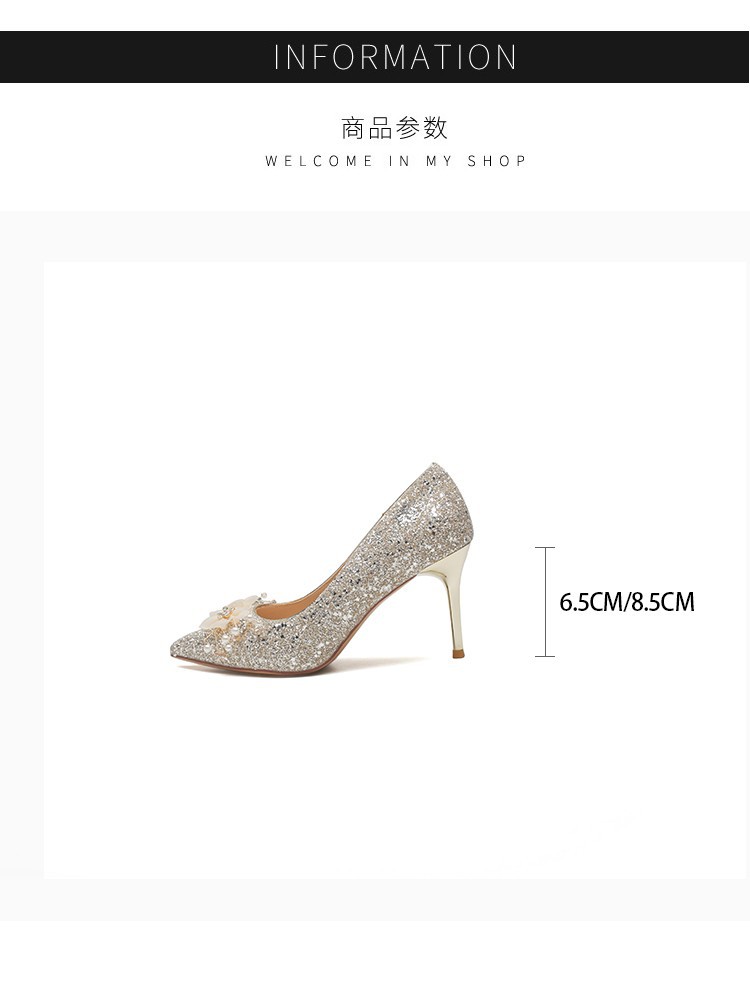Image resolution: width=750 pixels, height=998 pixels.
Task: Click the 6.5CM portion of the size text
Action: pyautogui.click(x=590, y=602)
